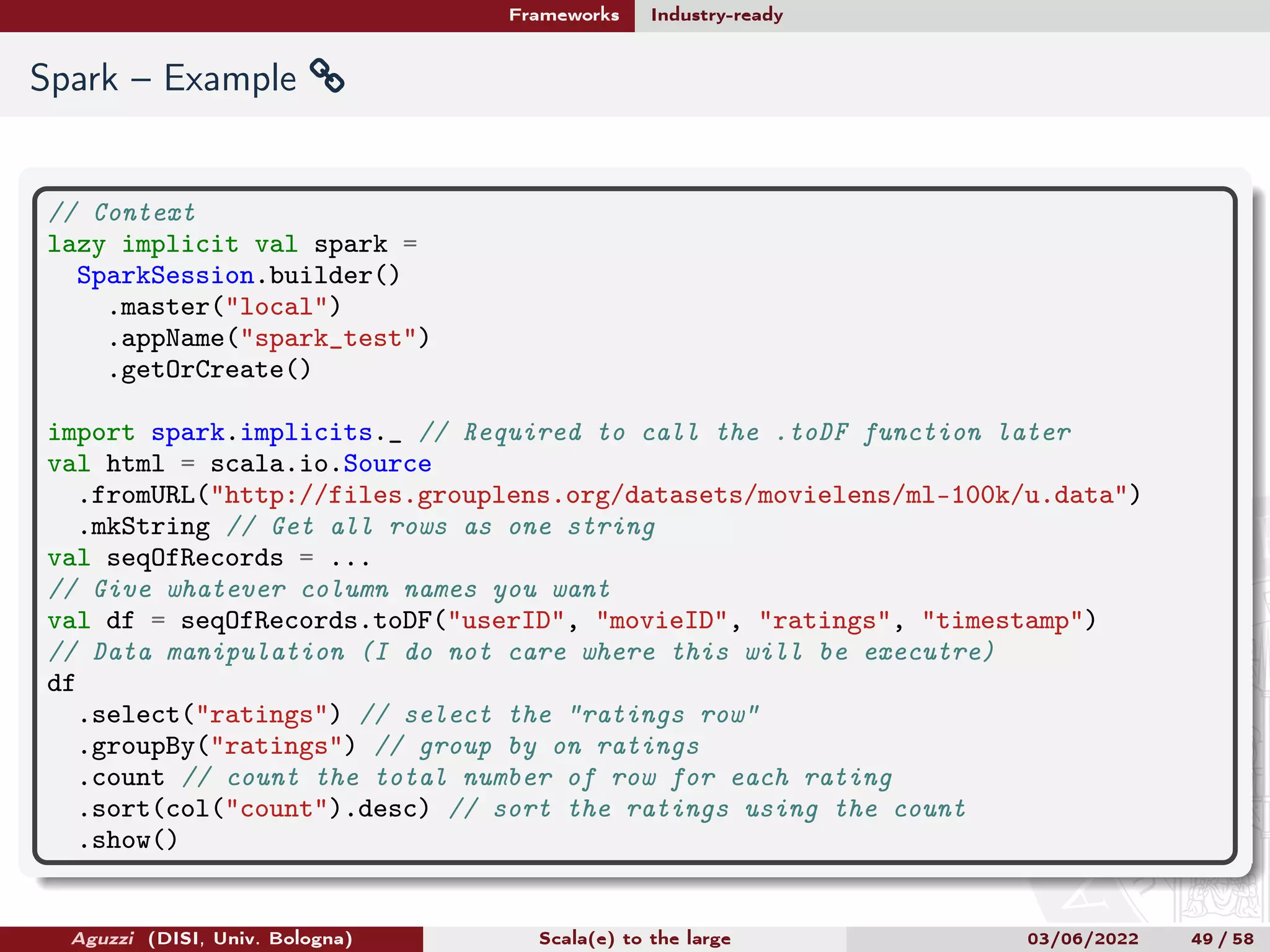Click the val seqOfRecords = ... line
The width and height of the screenshot is (1270, 952).
(x=209, y=558)
